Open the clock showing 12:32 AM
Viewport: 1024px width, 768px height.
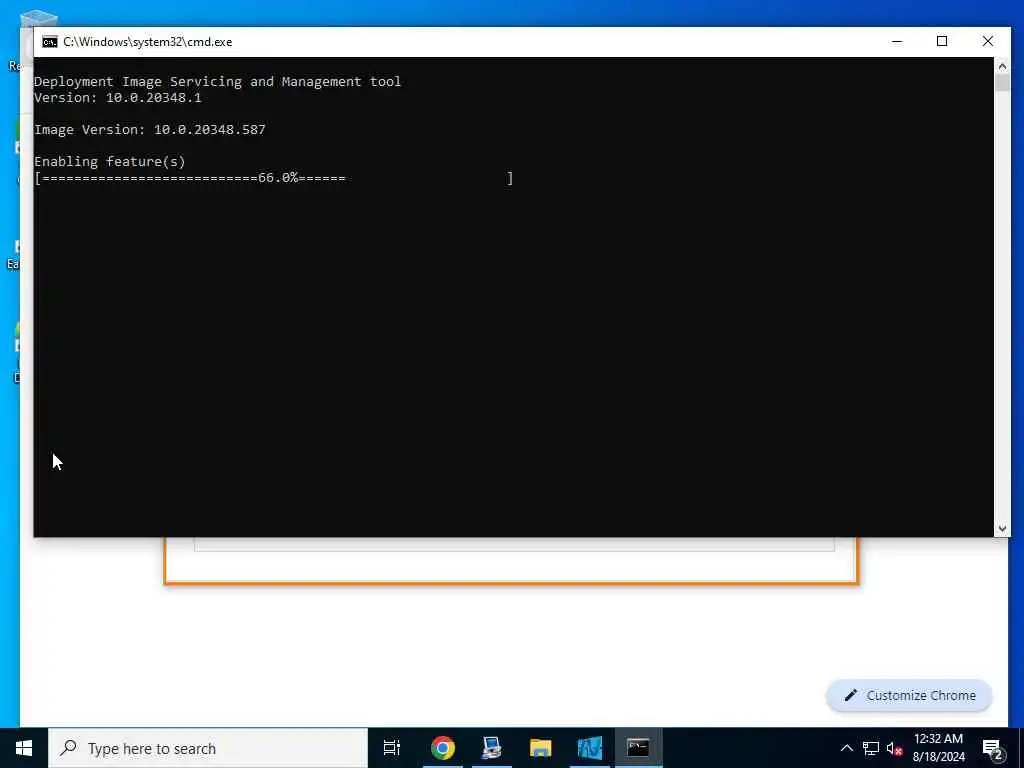938,748
